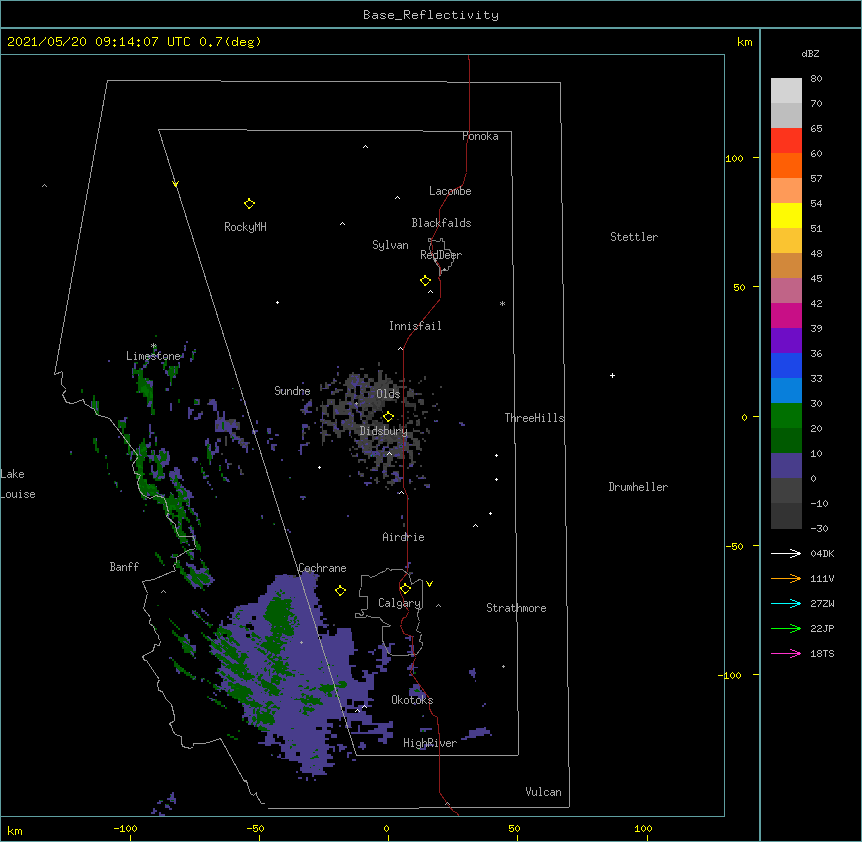
Task: Click the magenta 42 dBZ color swatch
Action: click(786, 315)
